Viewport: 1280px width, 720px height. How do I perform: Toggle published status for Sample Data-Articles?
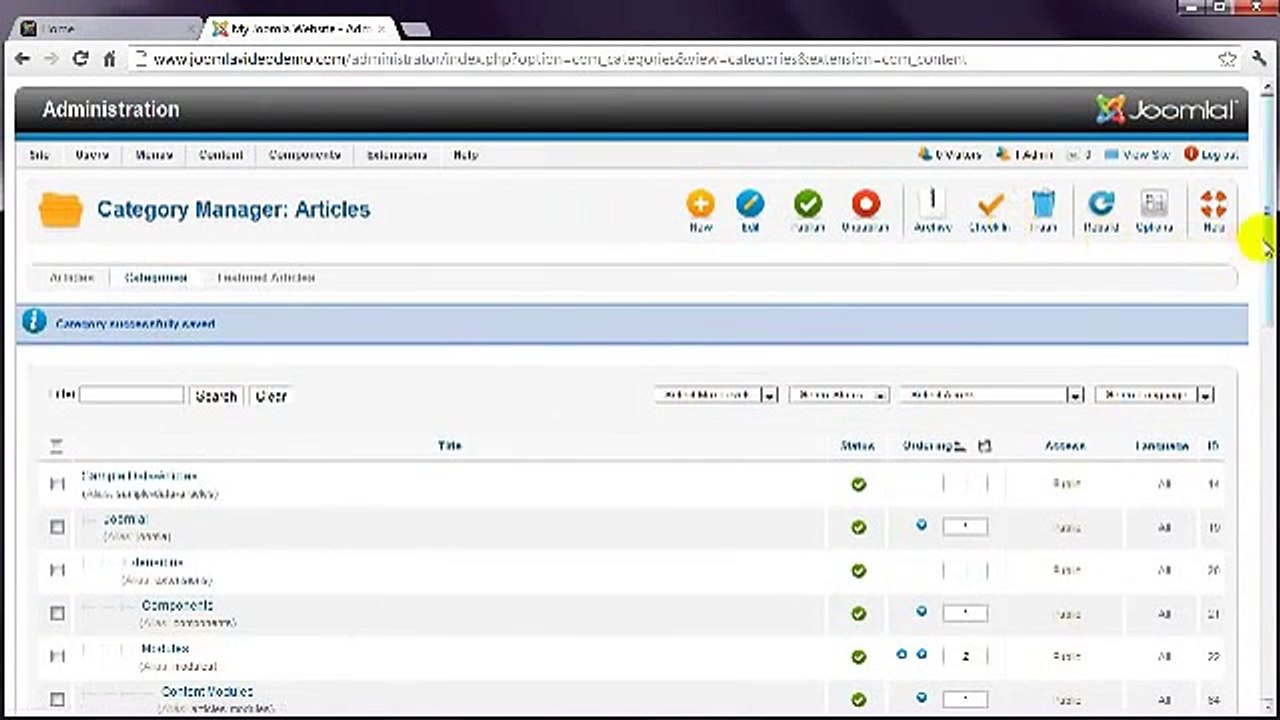tap(858, 484)
